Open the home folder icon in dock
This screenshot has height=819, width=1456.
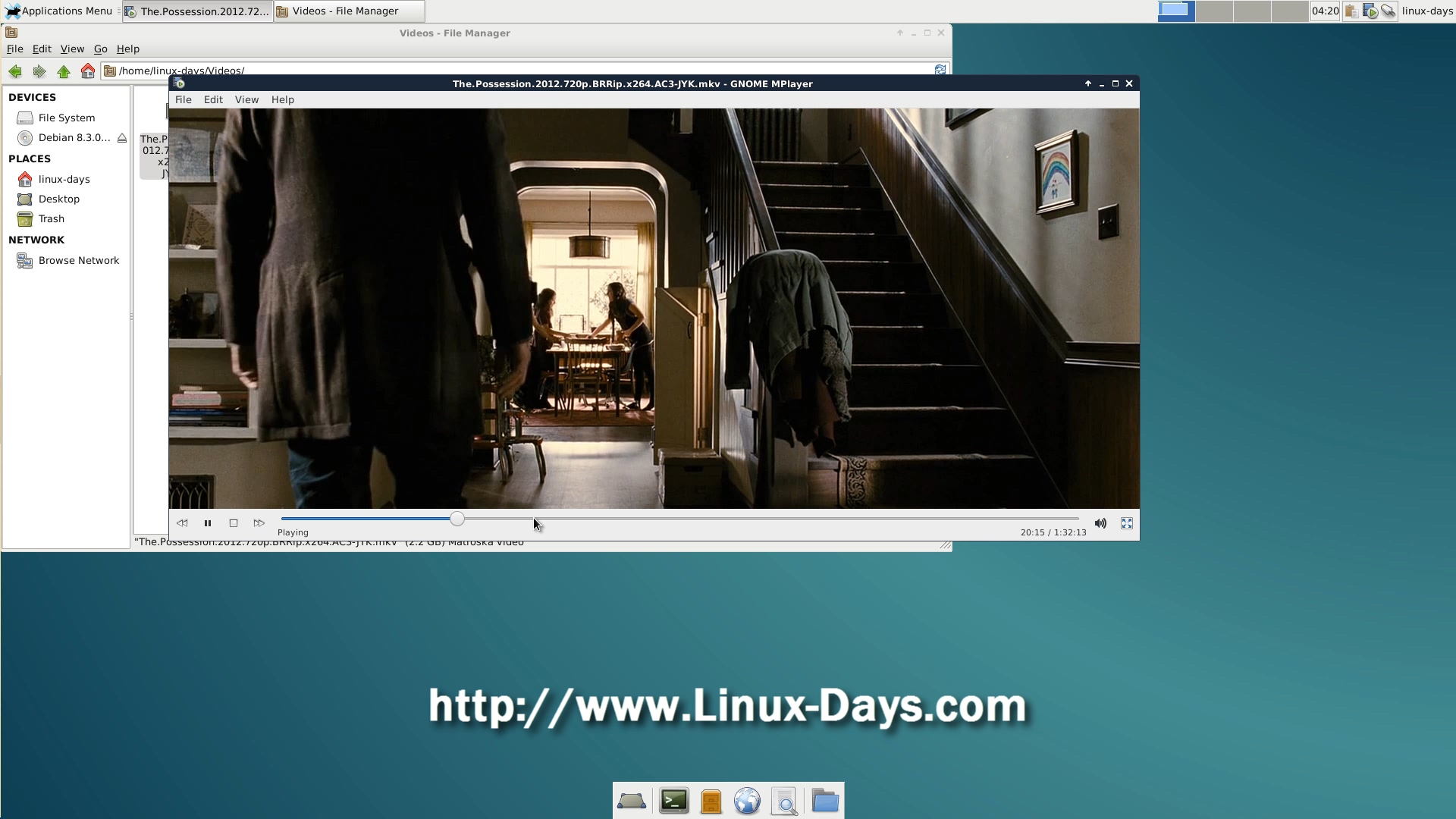tap(825, 801)
